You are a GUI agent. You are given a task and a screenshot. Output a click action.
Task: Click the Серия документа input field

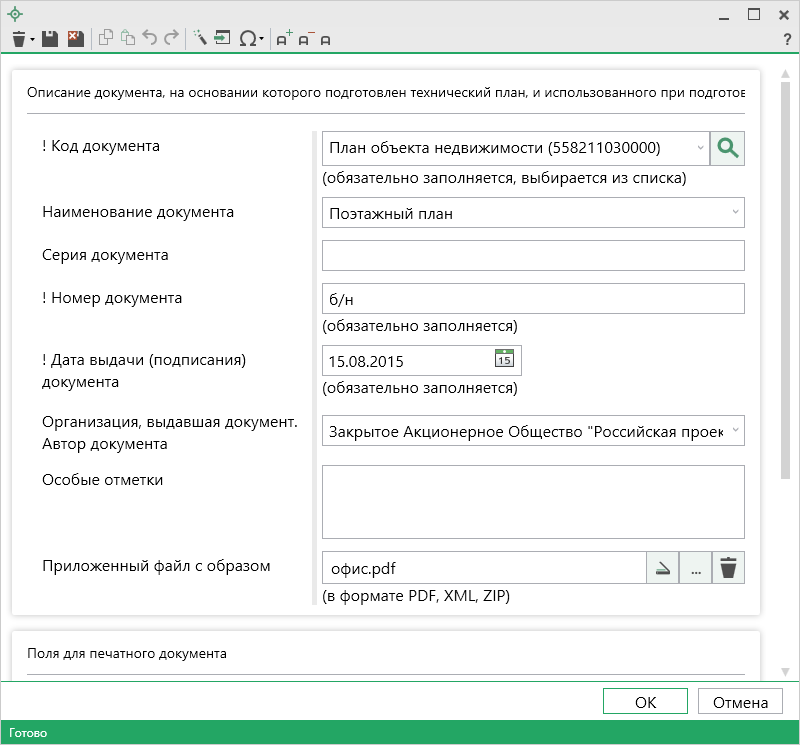click(533, 256)
